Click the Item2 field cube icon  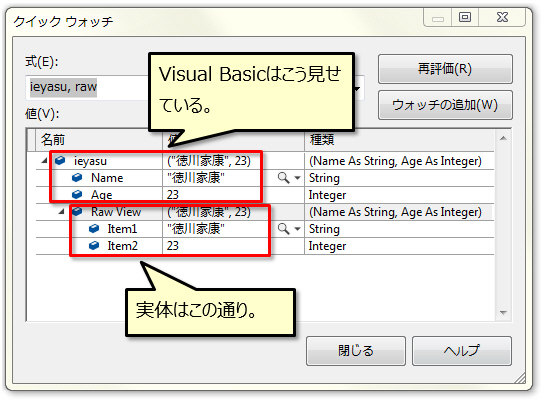(94, 245)
